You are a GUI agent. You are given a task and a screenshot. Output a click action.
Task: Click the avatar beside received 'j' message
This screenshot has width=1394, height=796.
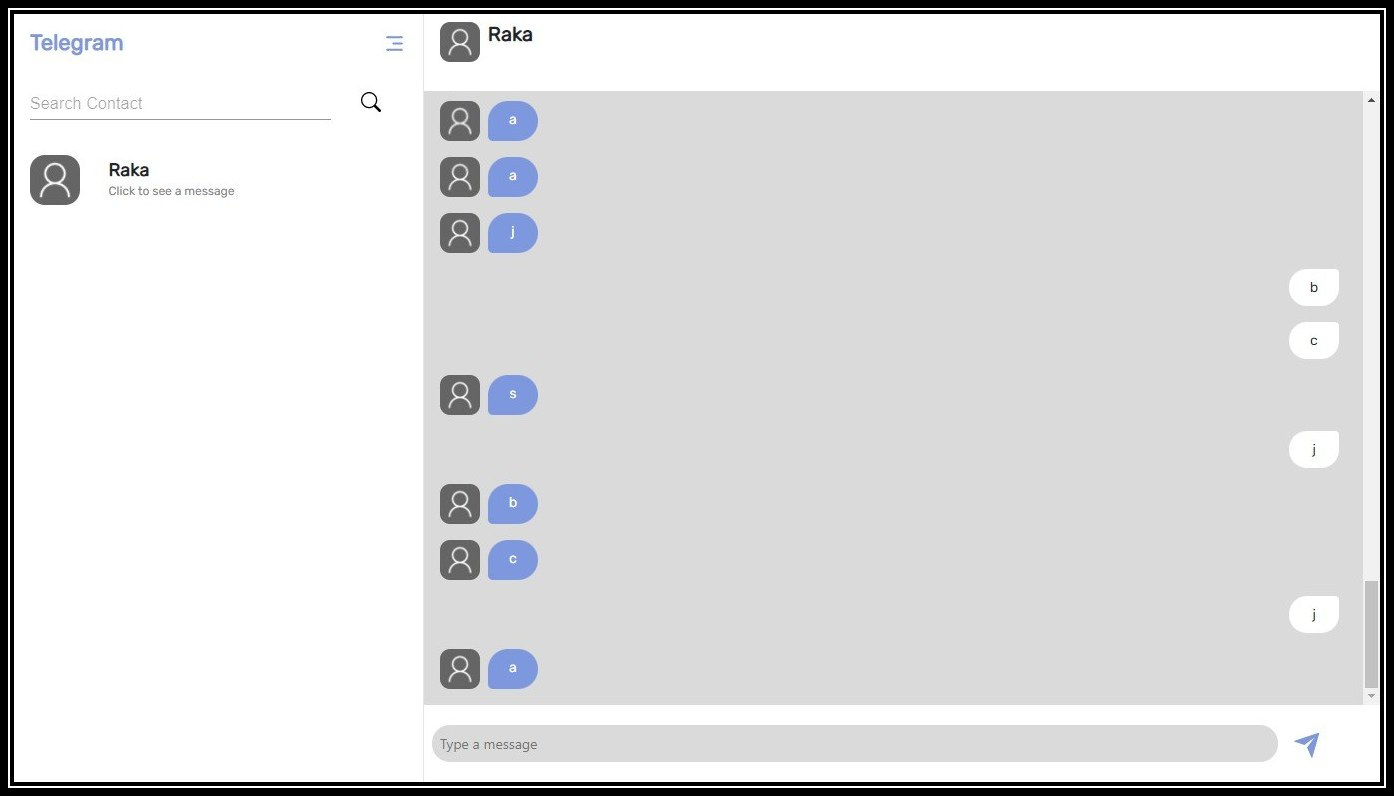pyautogui.click(x=460, y=233)
